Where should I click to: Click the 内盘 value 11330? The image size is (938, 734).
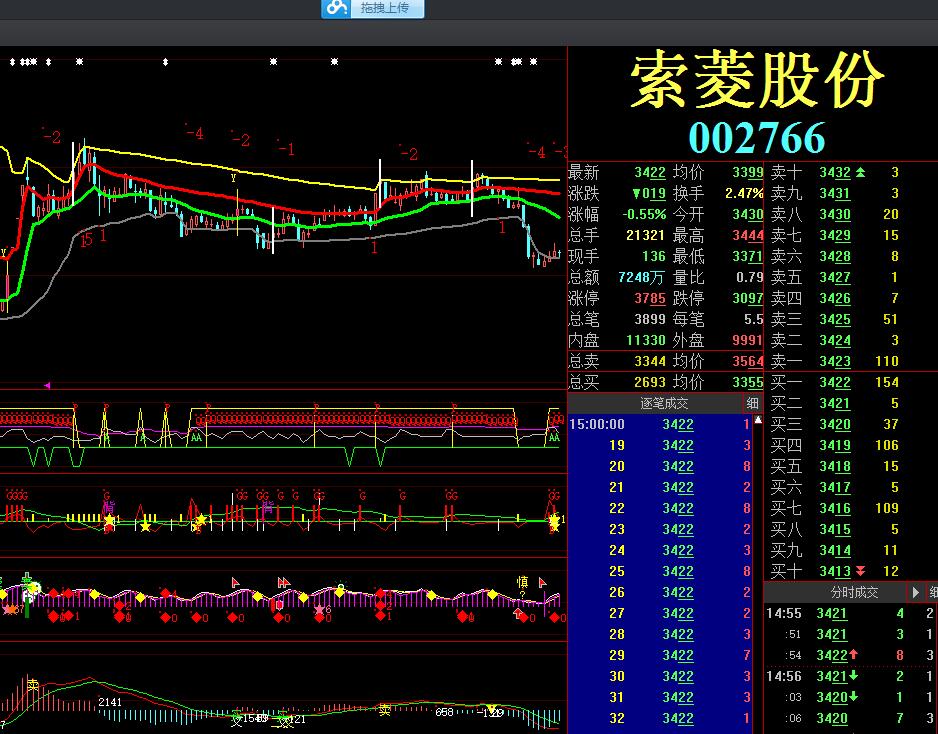coord(645,340)
